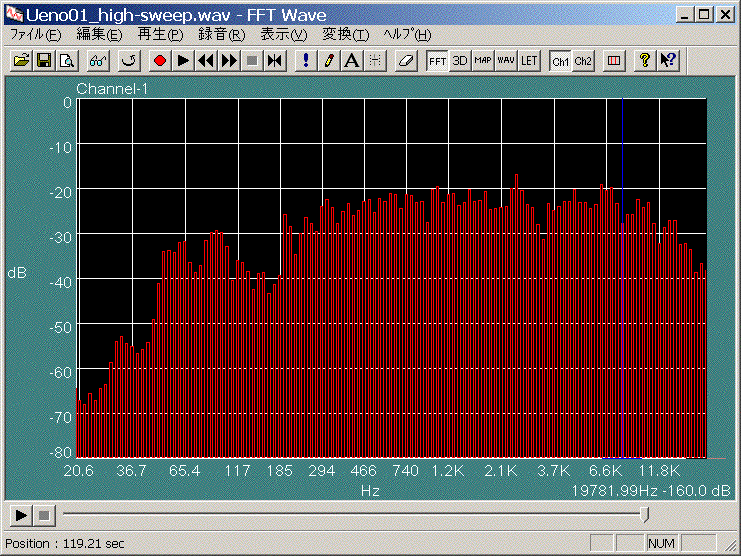Open help with the yellow question mark

coord(645,61)
